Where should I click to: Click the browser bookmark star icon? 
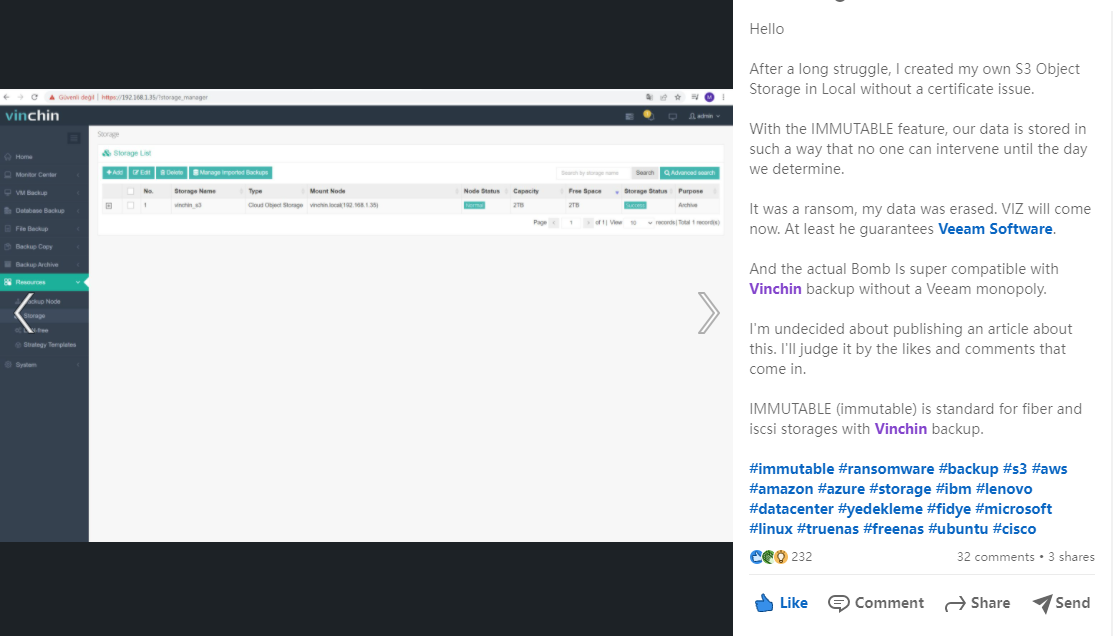[677, 97]
